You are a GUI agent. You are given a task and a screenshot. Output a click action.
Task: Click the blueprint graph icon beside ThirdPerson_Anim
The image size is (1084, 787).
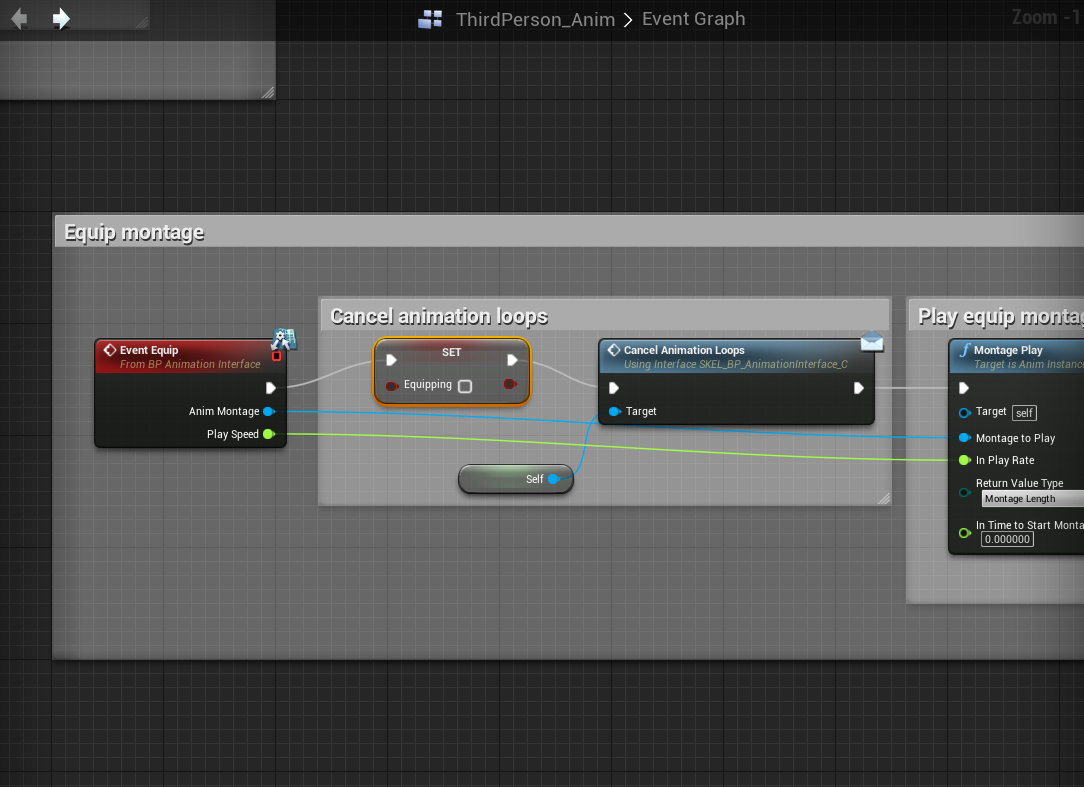click(430, 19)
